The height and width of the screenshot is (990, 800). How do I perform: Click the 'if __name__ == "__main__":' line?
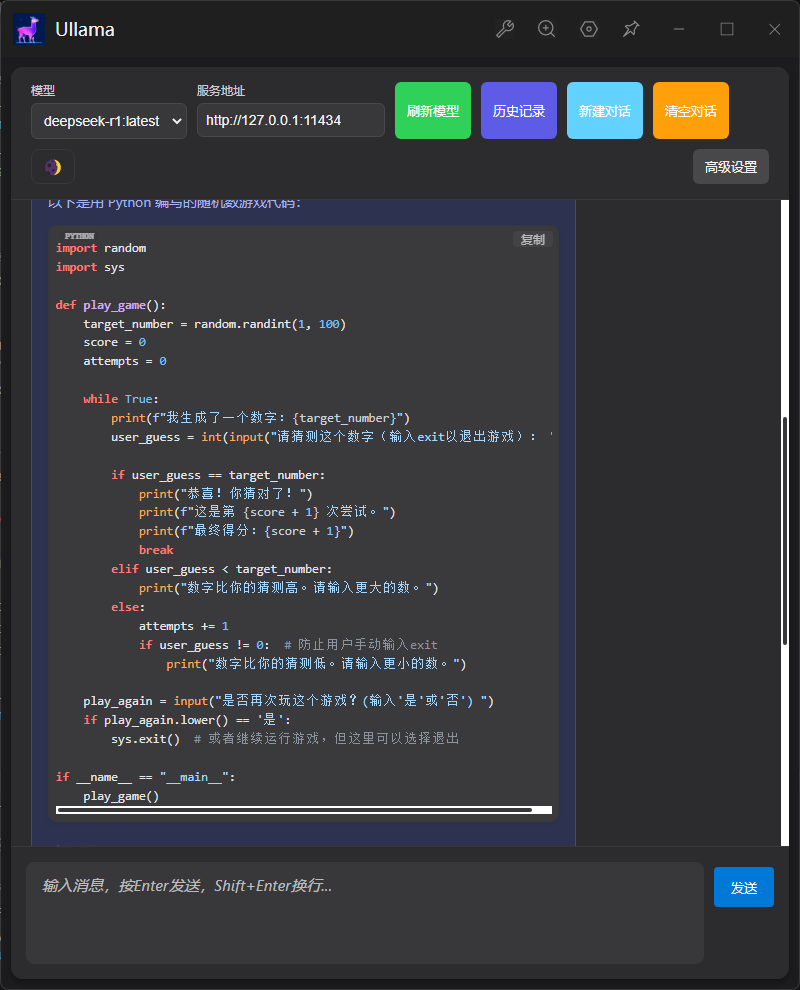coord(145,777)
